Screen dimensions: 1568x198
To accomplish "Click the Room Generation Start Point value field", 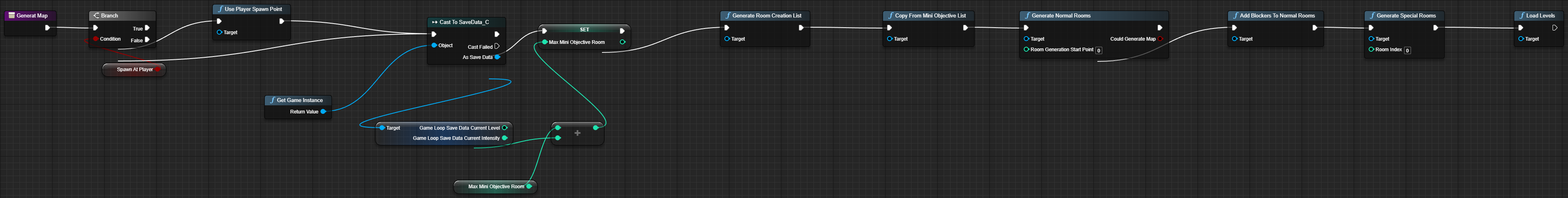I will pos(1099,50).
